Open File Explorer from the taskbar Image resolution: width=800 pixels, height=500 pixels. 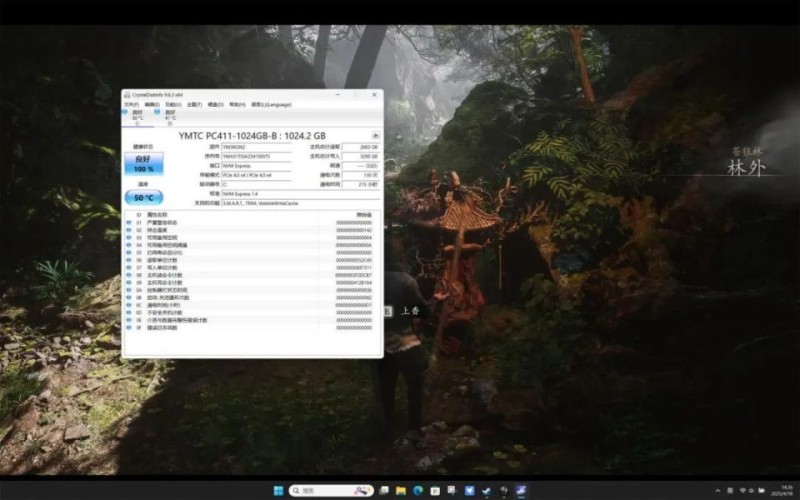401,491
